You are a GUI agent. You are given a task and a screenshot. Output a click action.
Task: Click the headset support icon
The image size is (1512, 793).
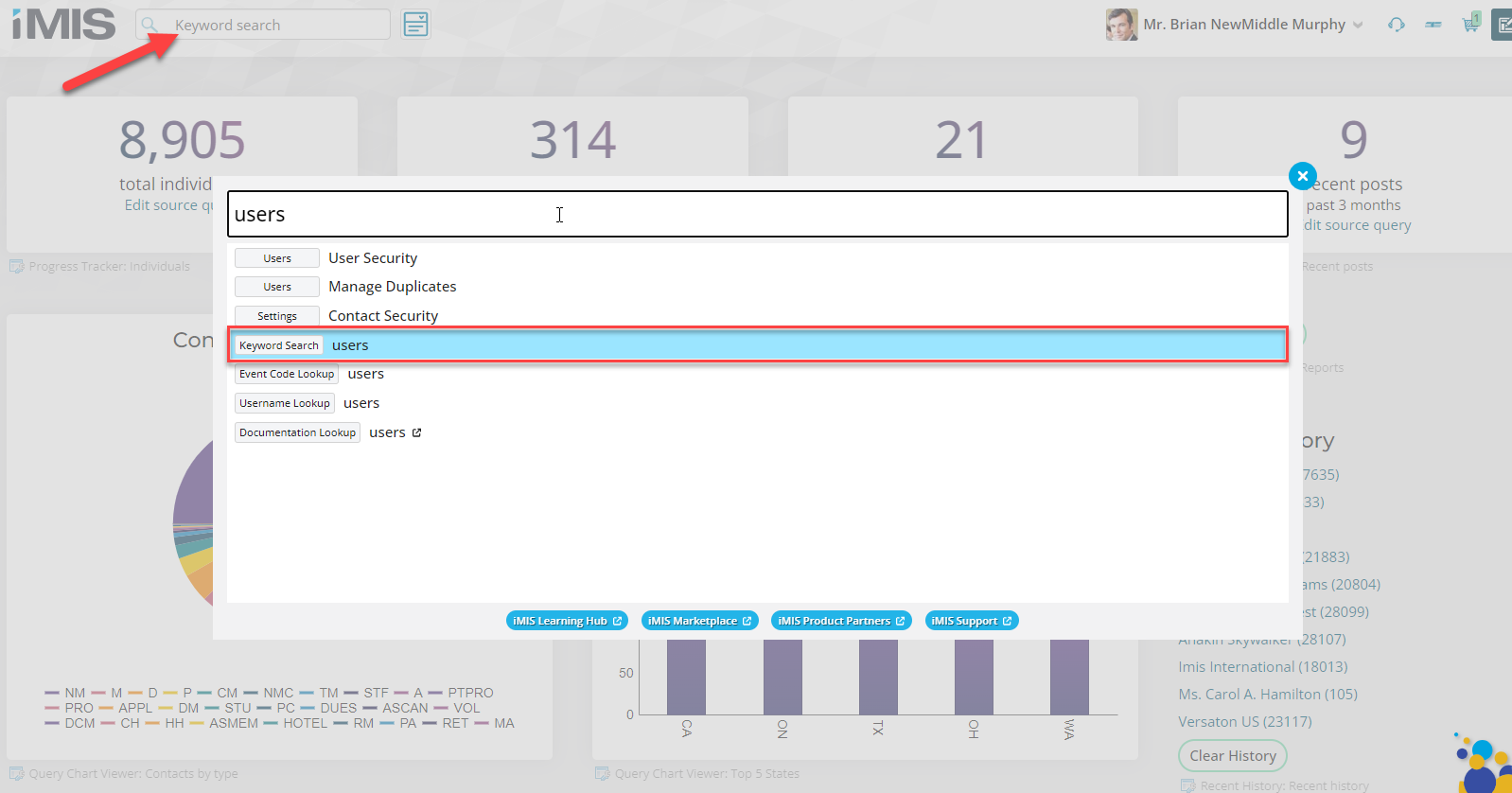coord(1396,25)
